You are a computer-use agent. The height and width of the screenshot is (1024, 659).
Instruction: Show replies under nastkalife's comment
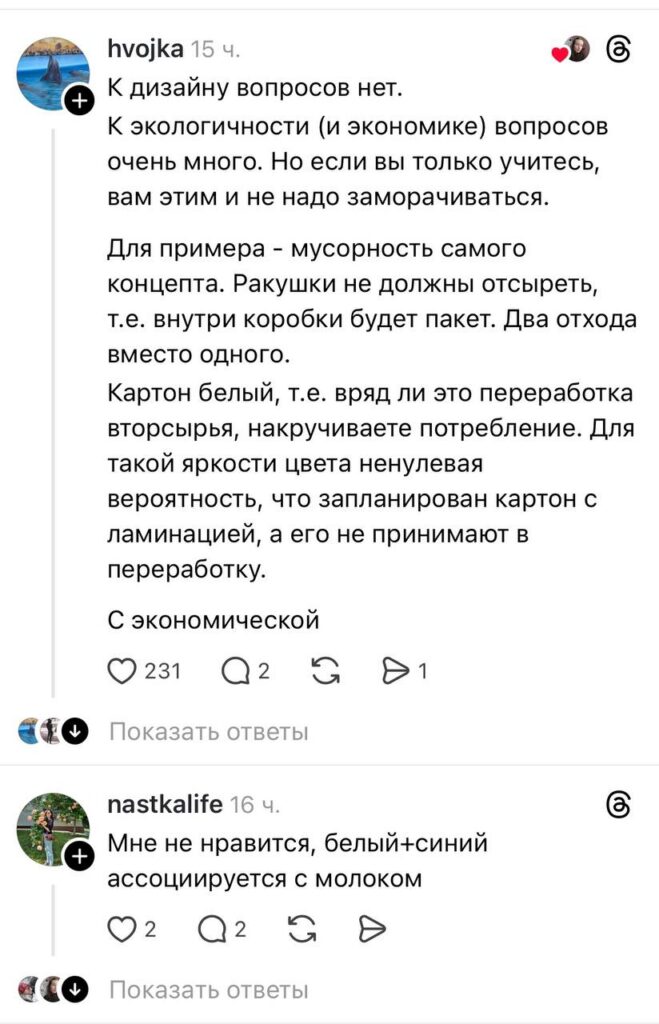[208, 990]
